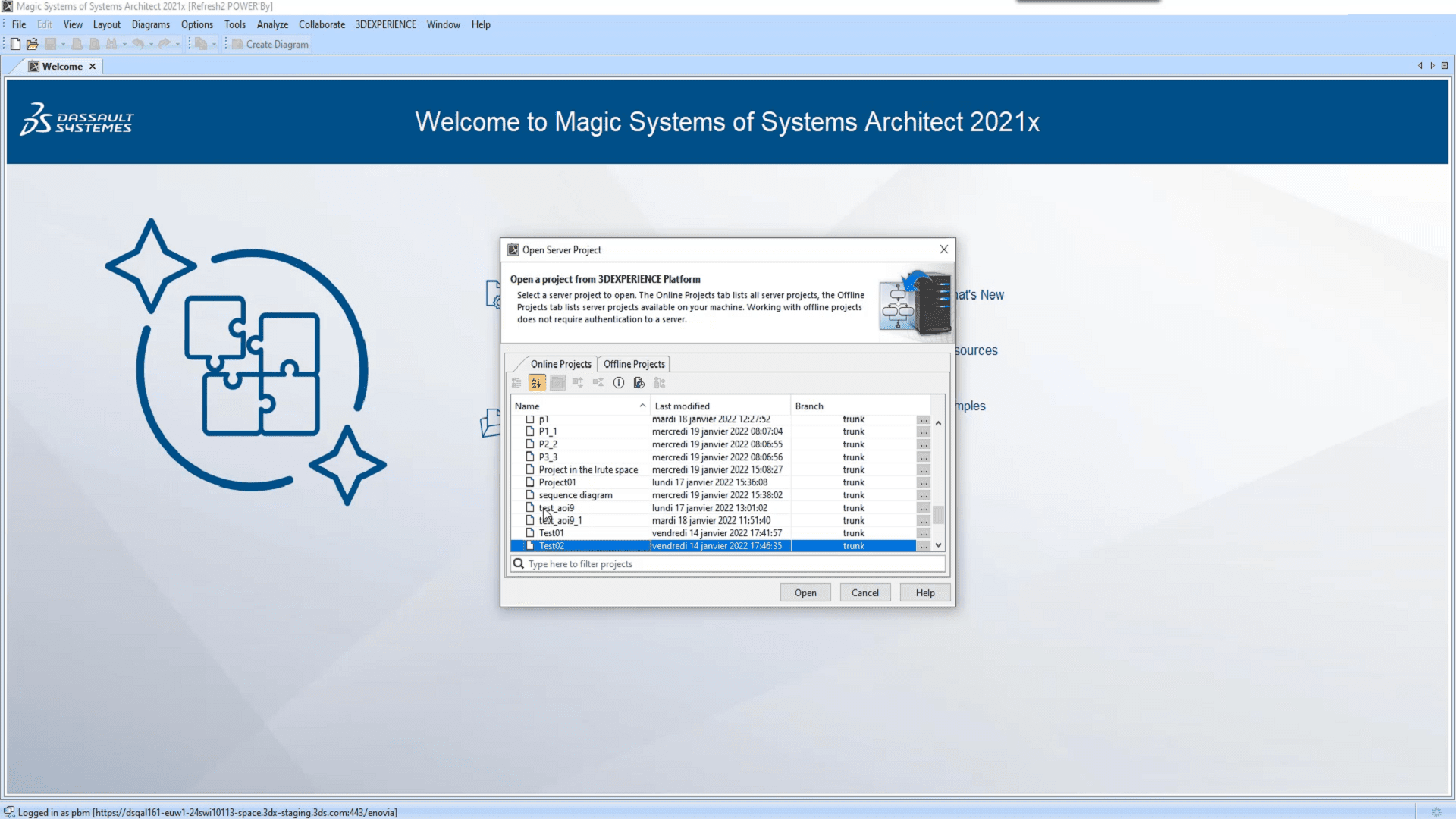Toggle the category tree view icon in dialog
The image size is (1456, 819).
(x=516, y=383)
